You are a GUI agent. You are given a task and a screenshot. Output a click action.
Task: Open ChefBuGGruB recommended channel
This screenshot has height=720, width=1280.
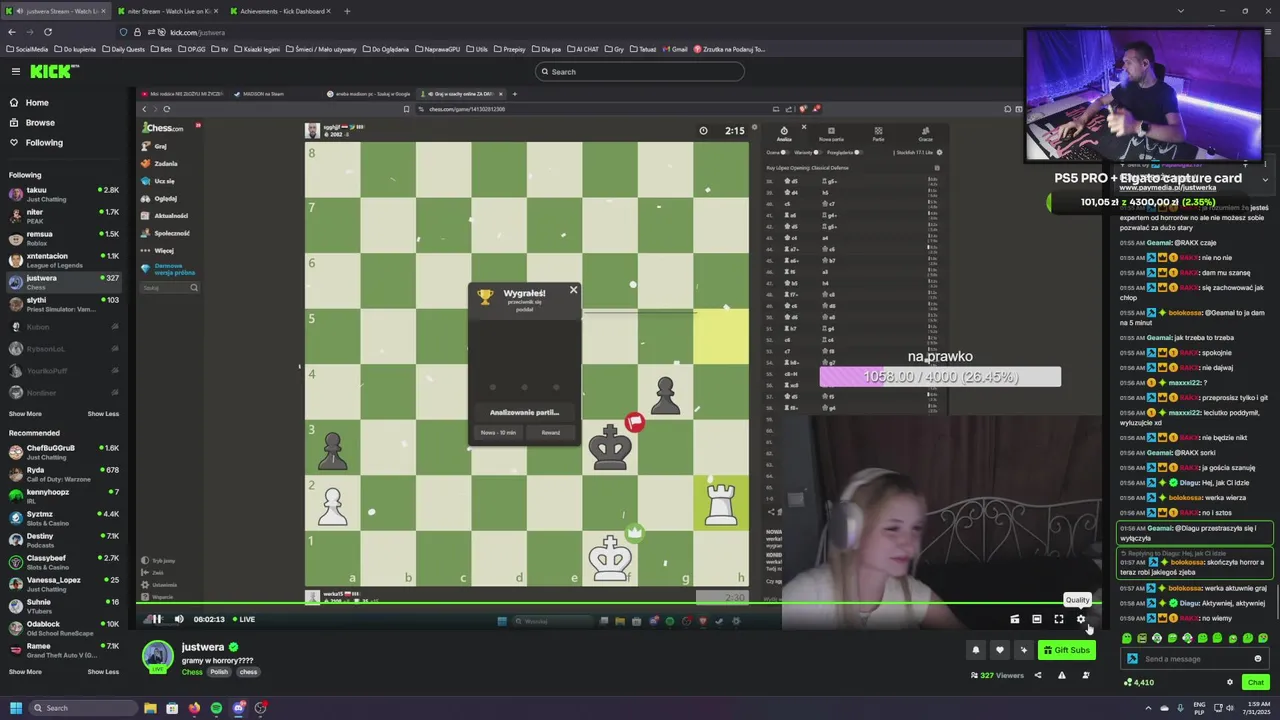[64, 452]
